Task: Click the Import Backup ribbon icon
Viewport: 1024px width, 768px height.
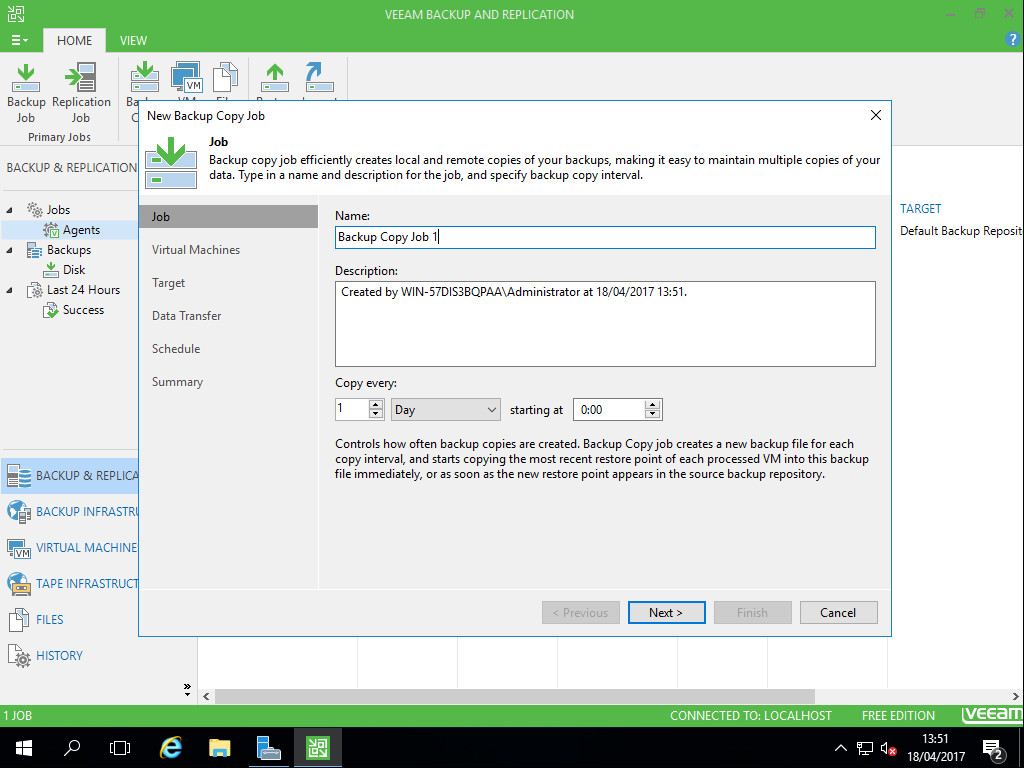Action: click(x=319, y=78)
